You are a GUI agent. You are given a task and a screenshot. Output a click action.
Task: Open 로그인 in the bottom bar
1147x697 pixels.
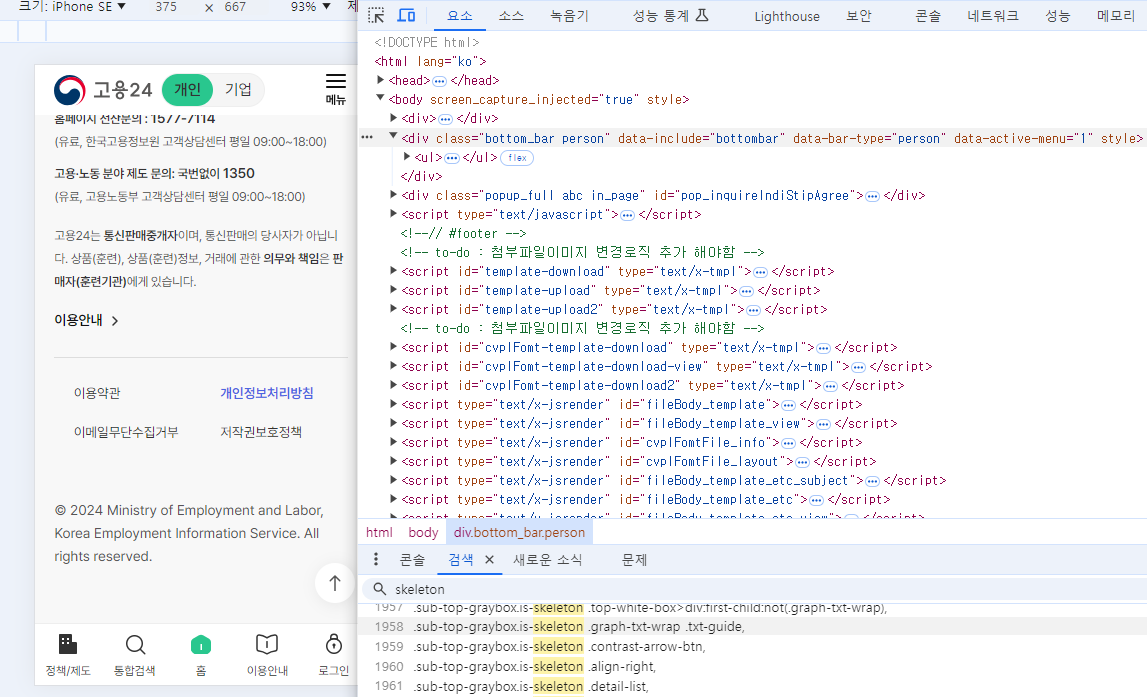[x=334, y=655]
